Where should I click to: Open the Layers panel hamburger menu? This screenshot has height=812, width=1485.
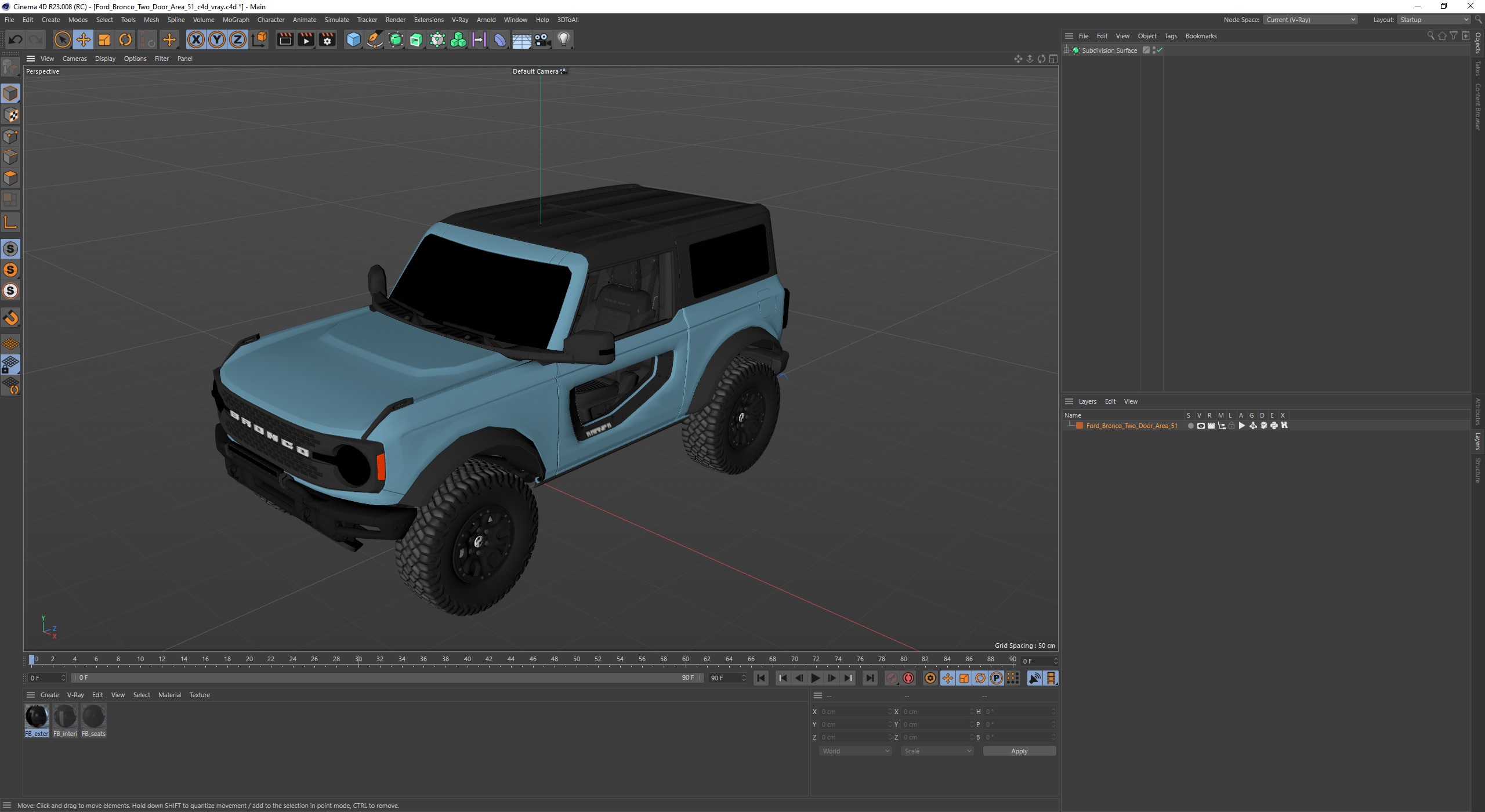1069,401
